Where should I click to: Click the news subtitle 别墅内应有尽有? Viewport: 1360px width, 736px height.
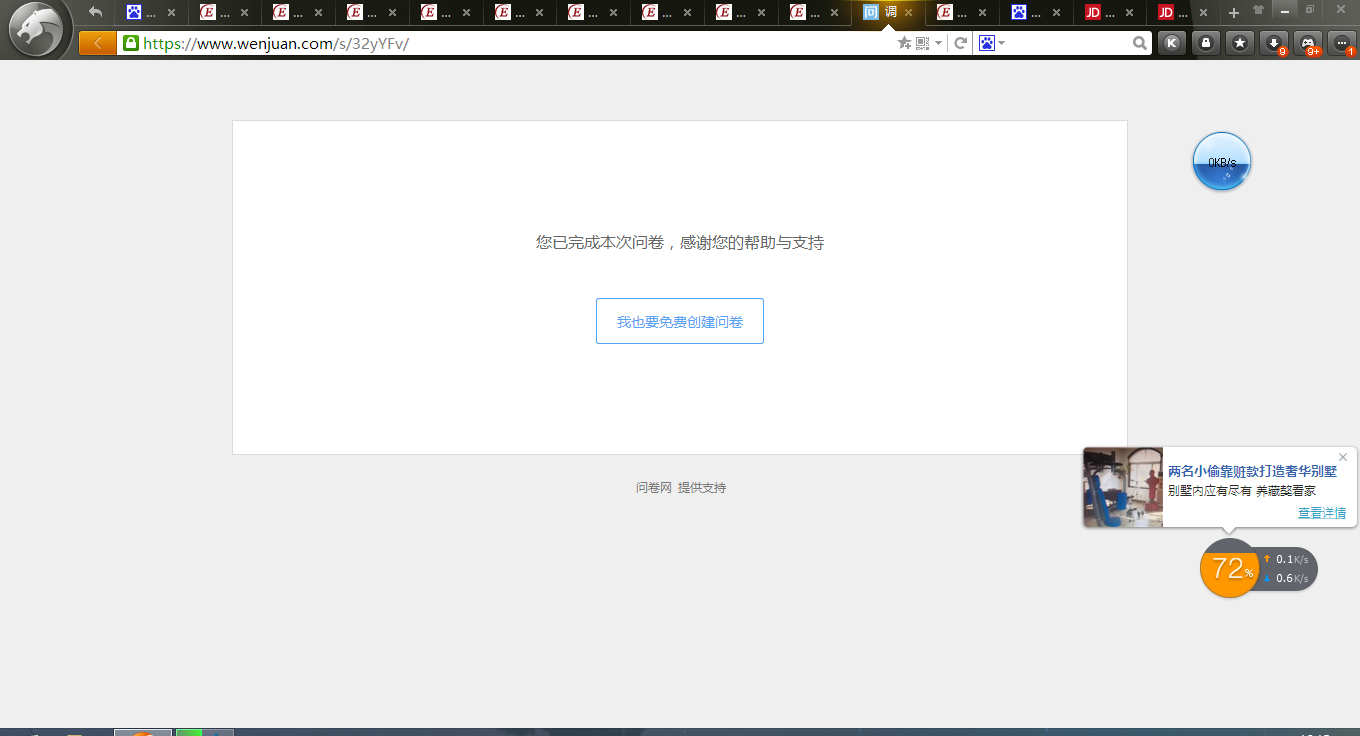[x=1210, y=491]
